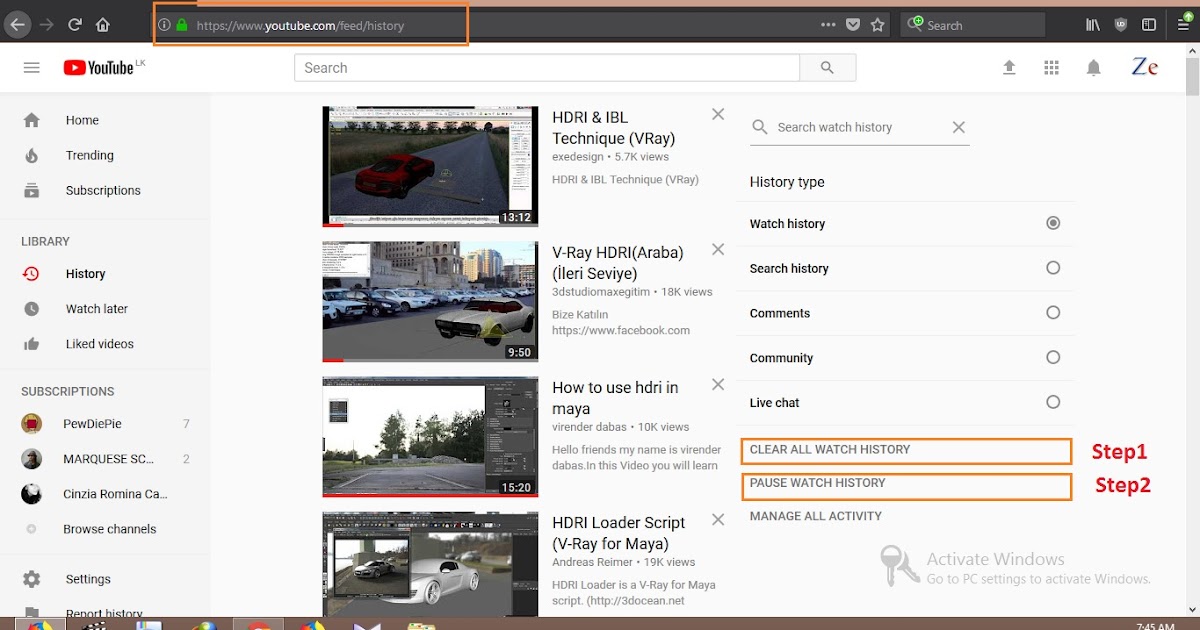Open the notifications bell
This screenshot has height=630, width=1200.
(1093, 67)
